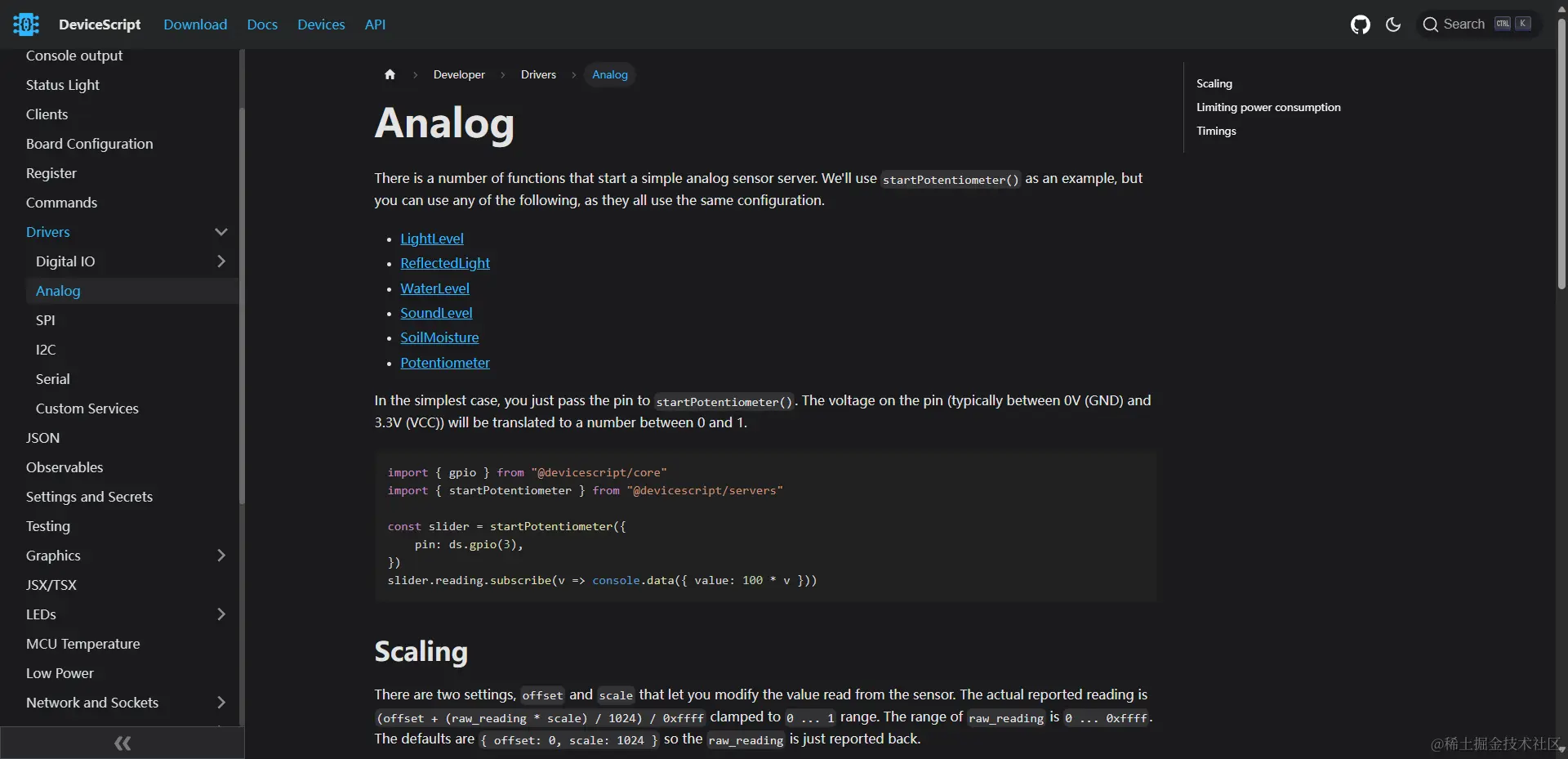This screenshot has width=1568, height=759.
Task: Open the ReflectedLight link
Action: tap(445, 263)
